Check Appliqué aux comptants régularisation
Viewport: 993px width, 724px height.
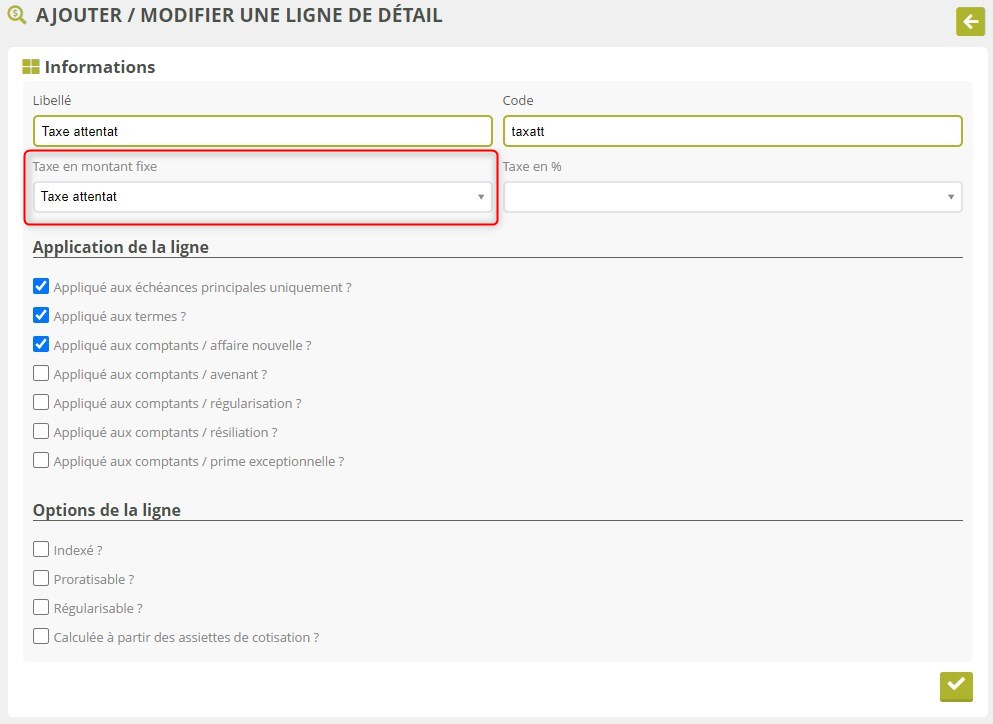click(x=41, y=403)
